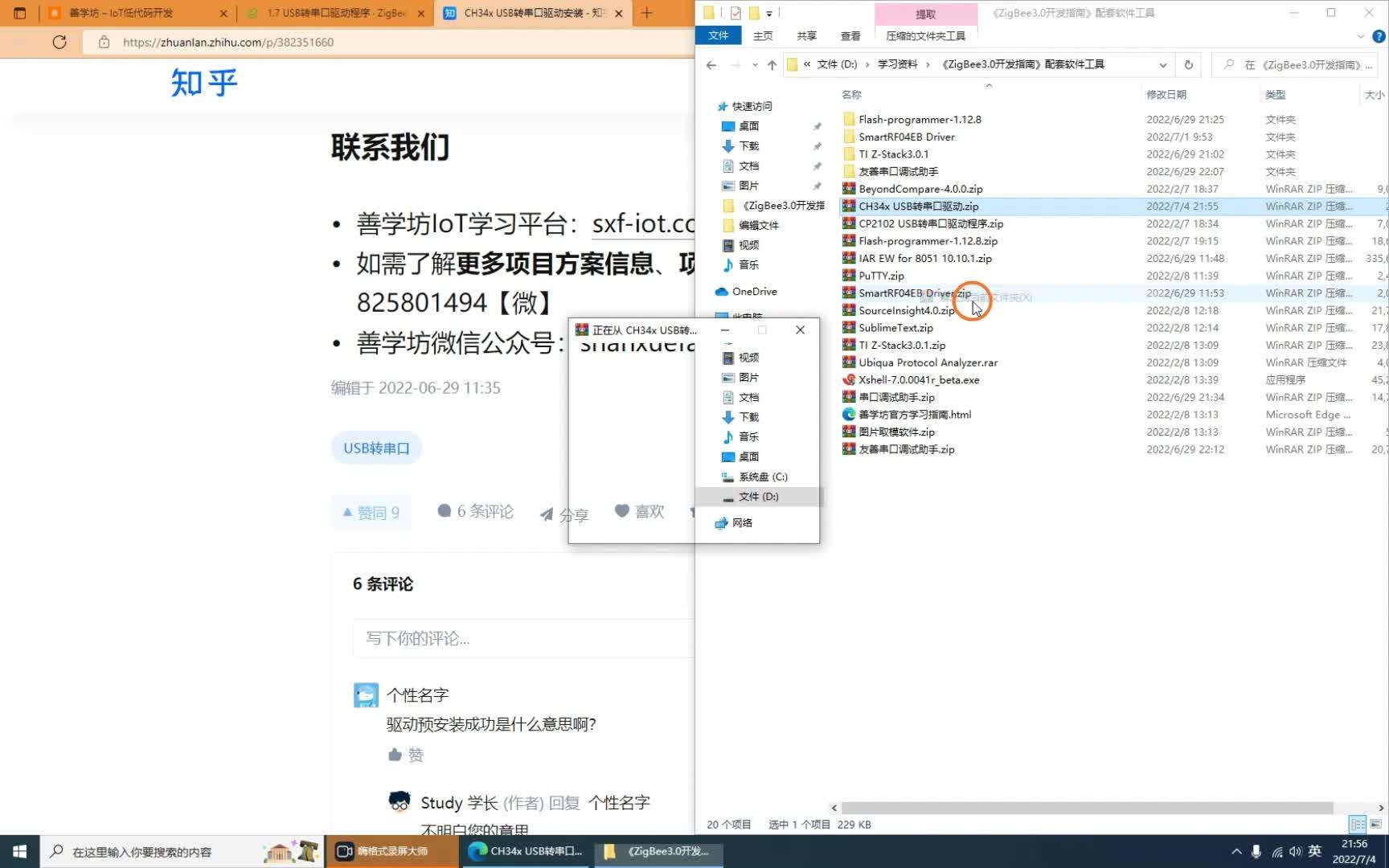The height and width of the screenshot is (868, 1389).
Task: Open 录屏大师 from the taskbar
Action: click(x=392, y=851)
